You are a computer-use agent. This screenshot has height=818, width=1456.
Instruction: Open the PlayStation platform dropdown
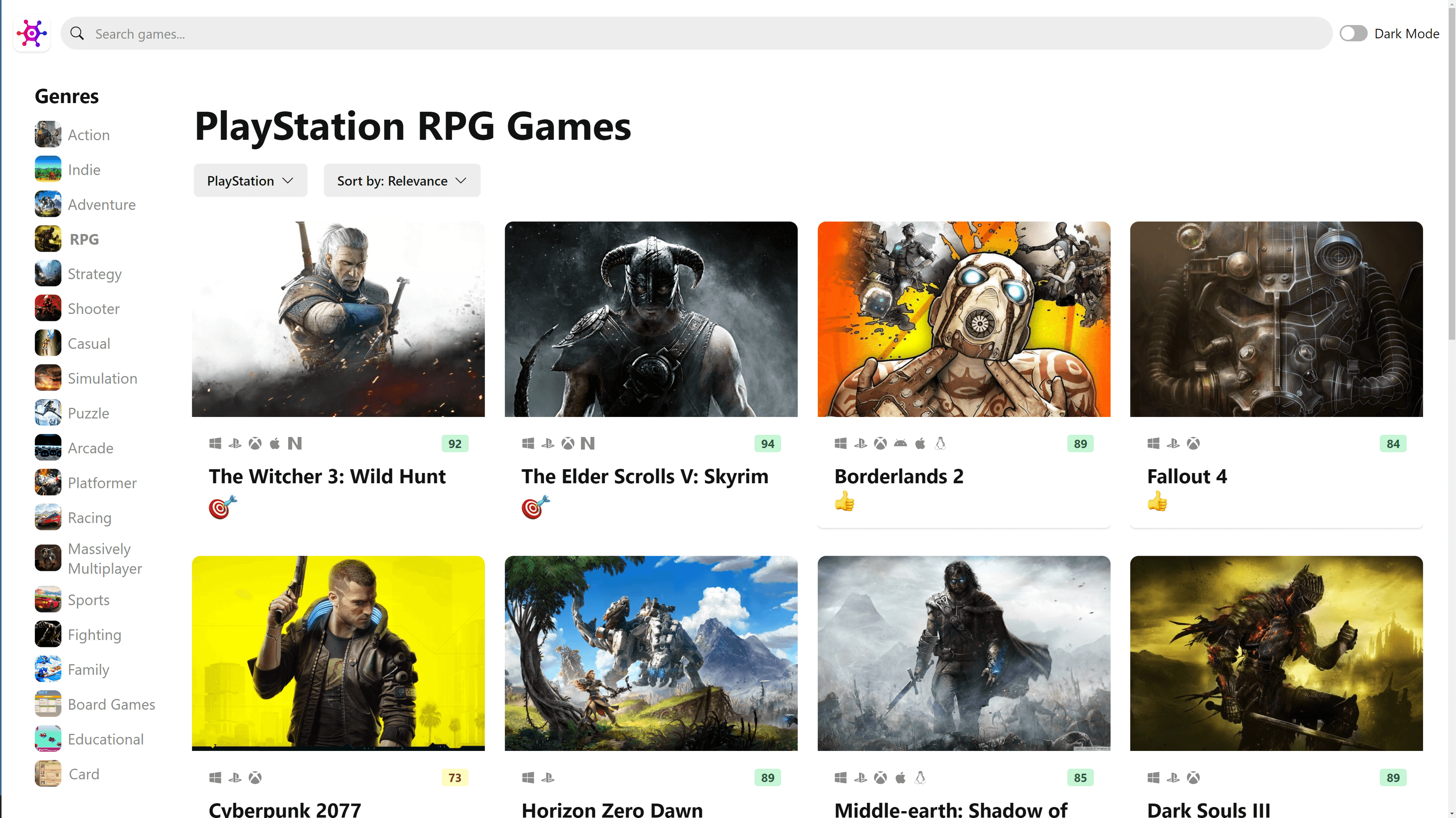[x=250, y=180]
